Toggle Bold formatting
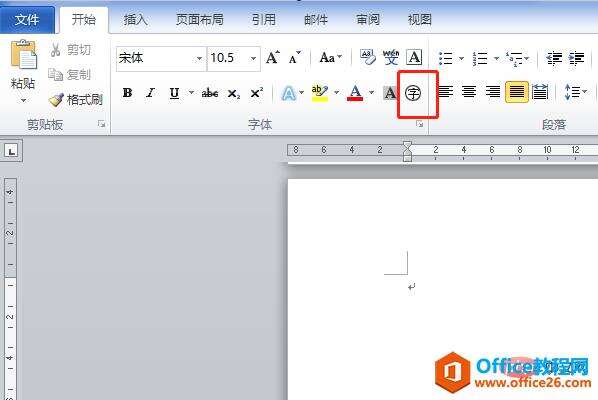The image size is (598, 400). coord(127,93)
